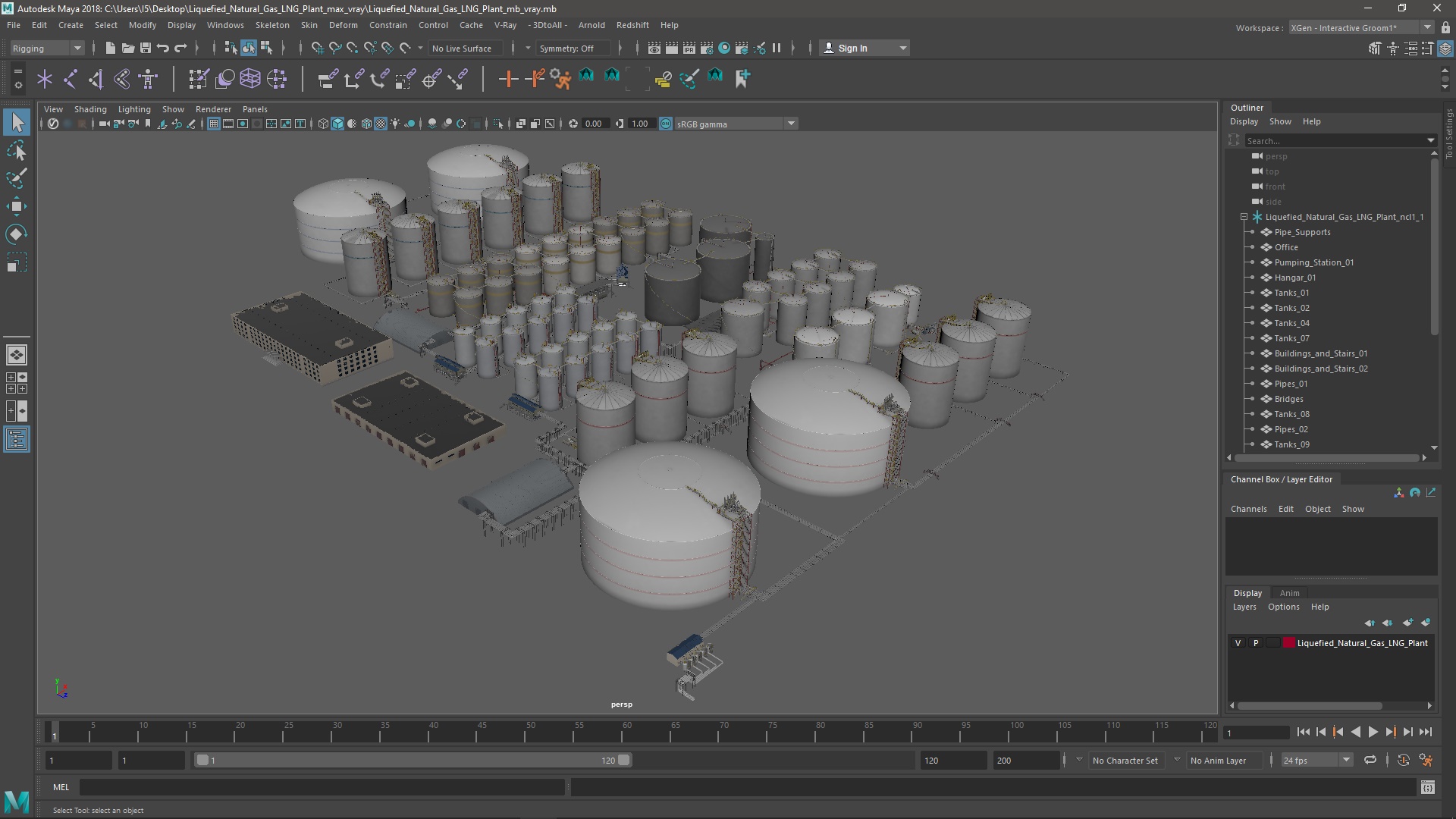The image size is (1456, 819).
Task: Play the animation forwards
Action: pos(1373,732)
